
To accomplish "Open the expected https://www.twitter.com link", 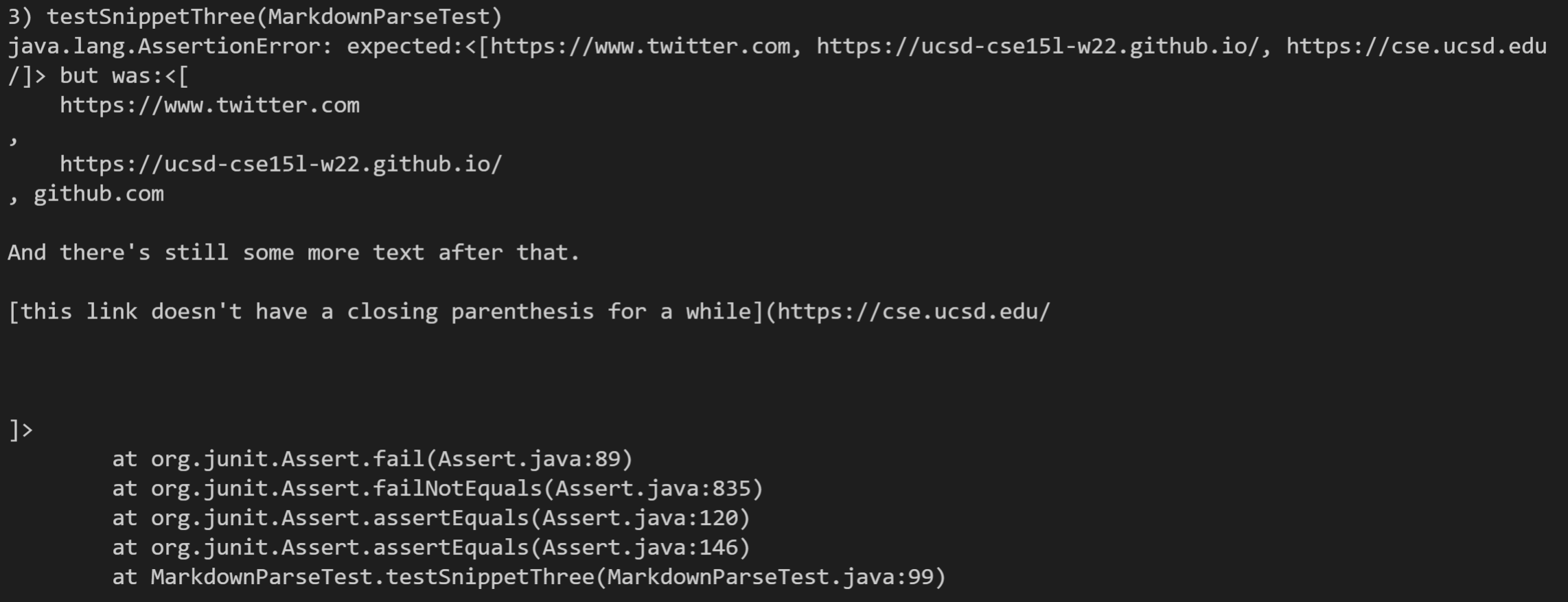I will point(641,46).
